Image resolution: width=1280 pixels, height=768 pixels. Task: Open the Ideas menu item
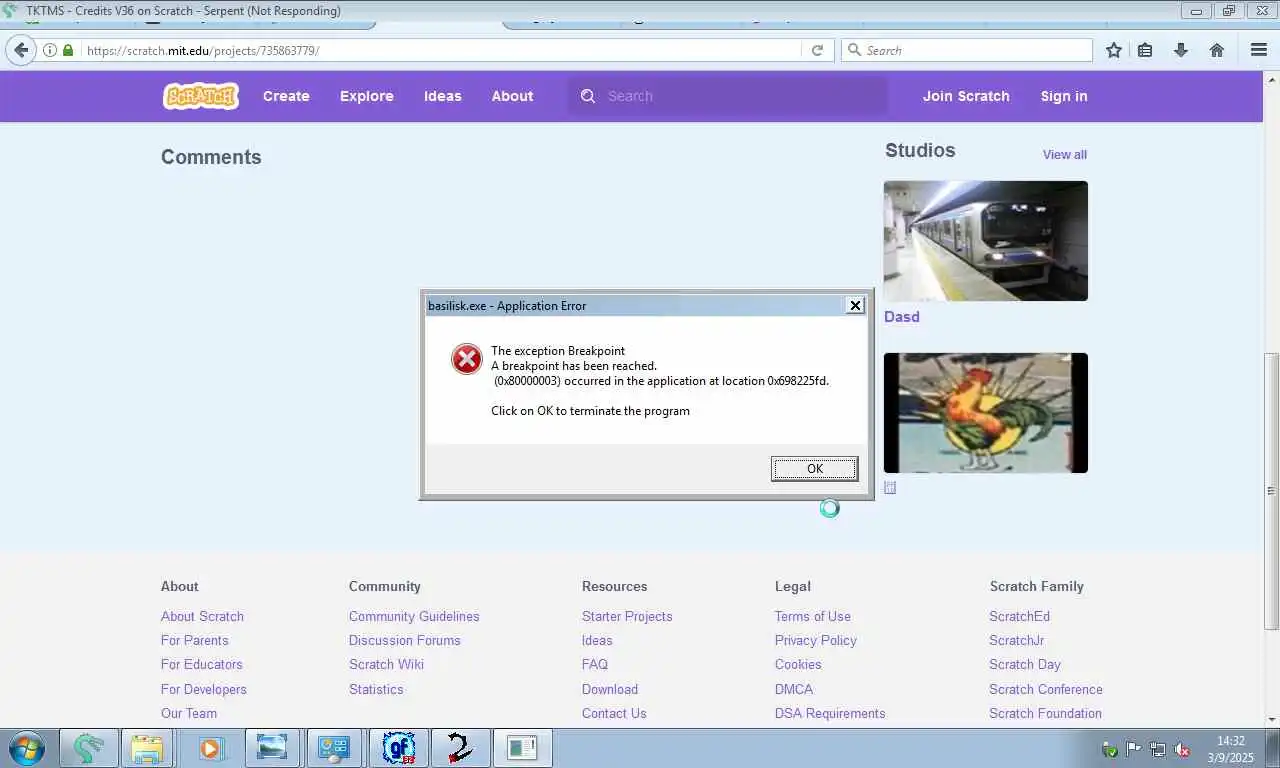443,96
